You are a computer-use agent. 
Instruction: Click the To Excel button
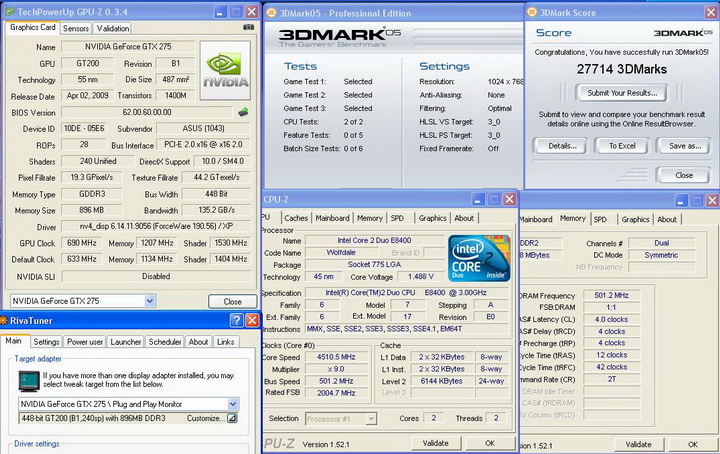tap(622, 146)
